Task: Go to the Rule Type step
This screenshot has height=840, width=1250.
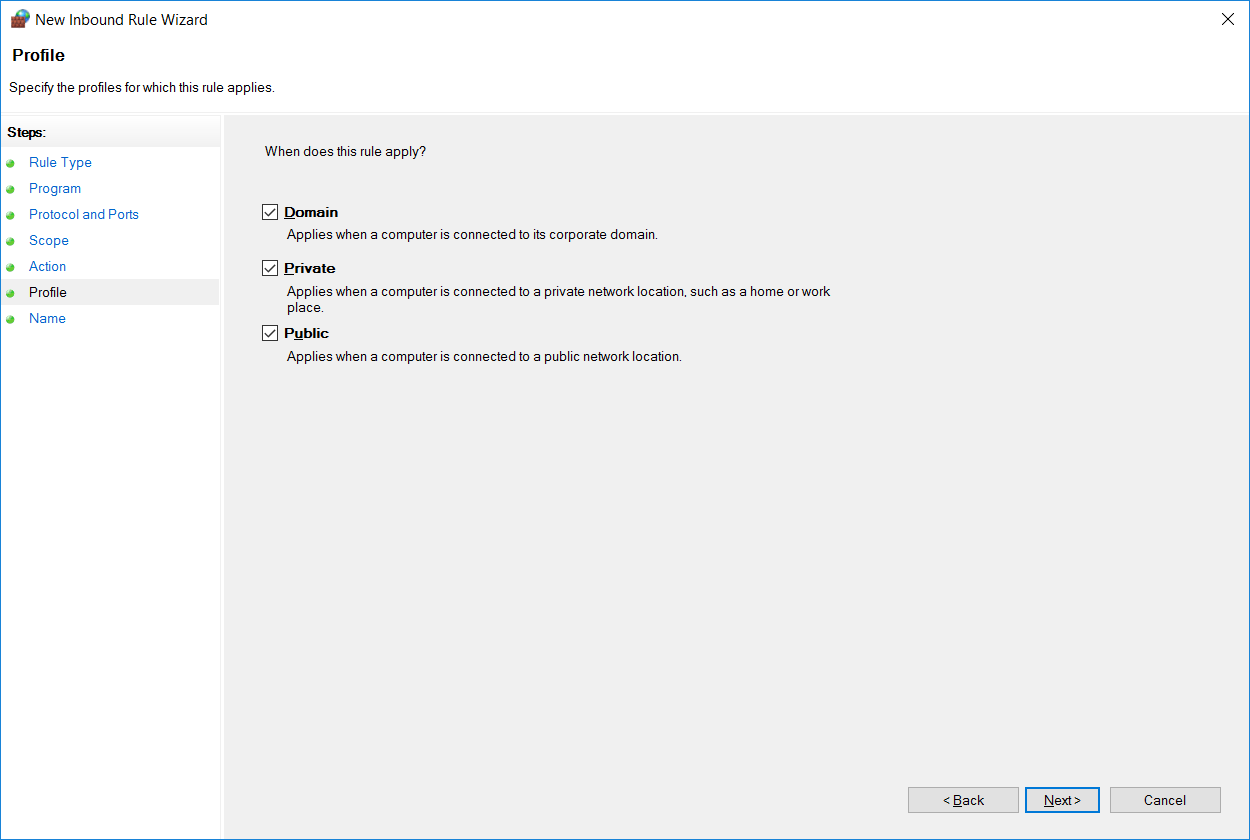Action: (x=60, y=162)
